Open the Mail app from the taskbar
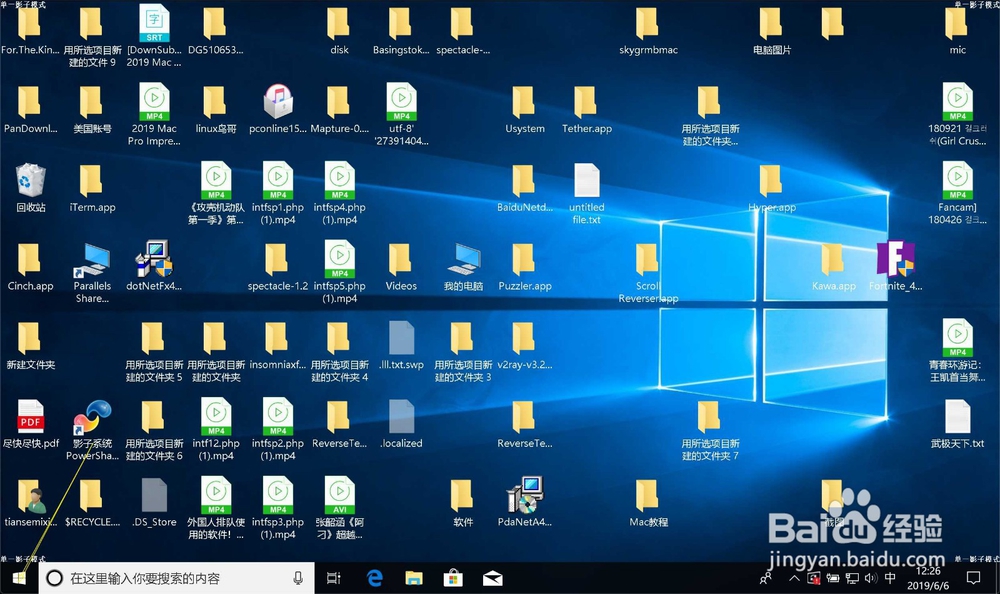 tap(492, 578)
